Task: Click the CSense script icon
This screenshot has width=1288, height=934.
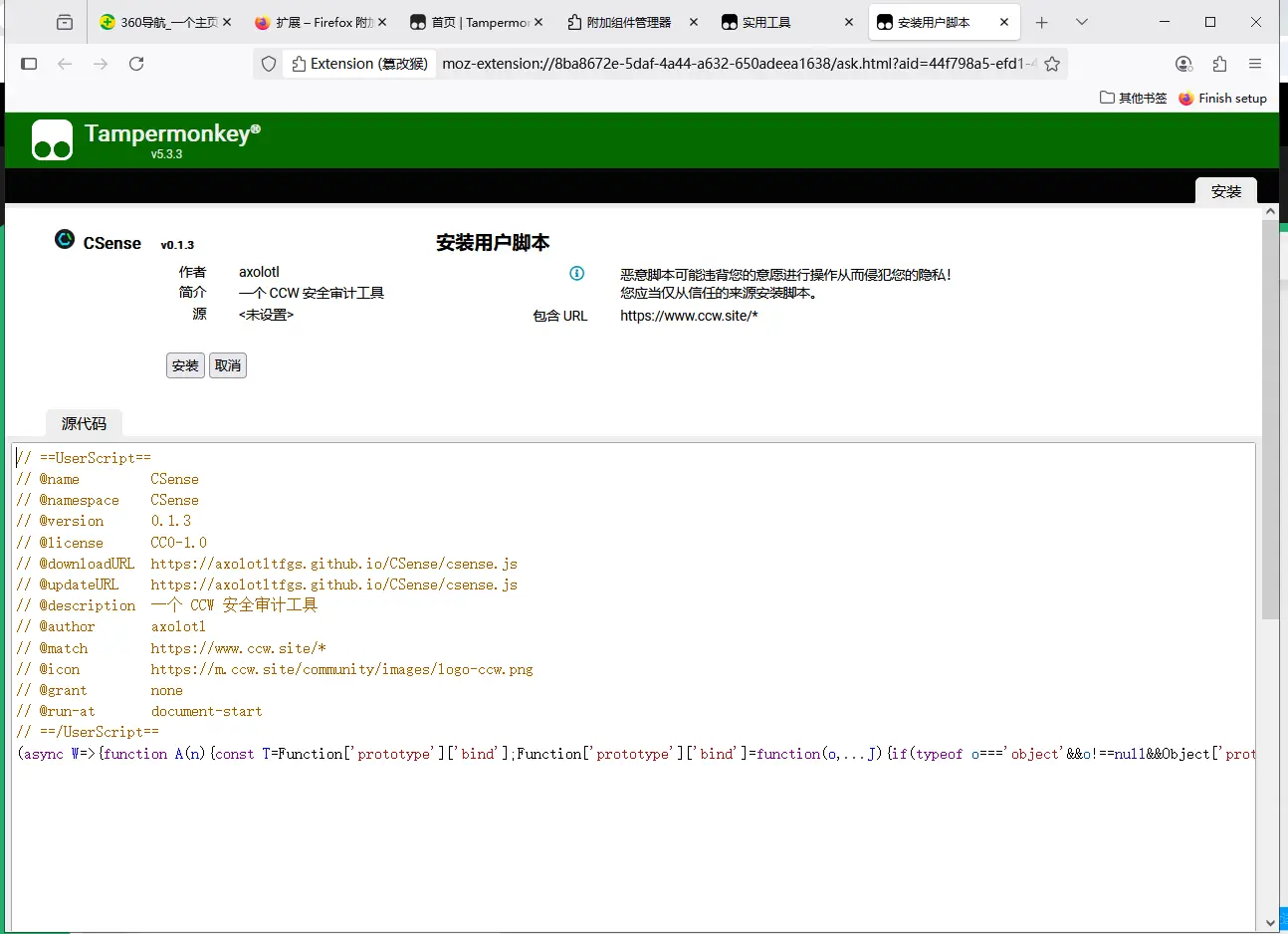Action: coord(65,239)
